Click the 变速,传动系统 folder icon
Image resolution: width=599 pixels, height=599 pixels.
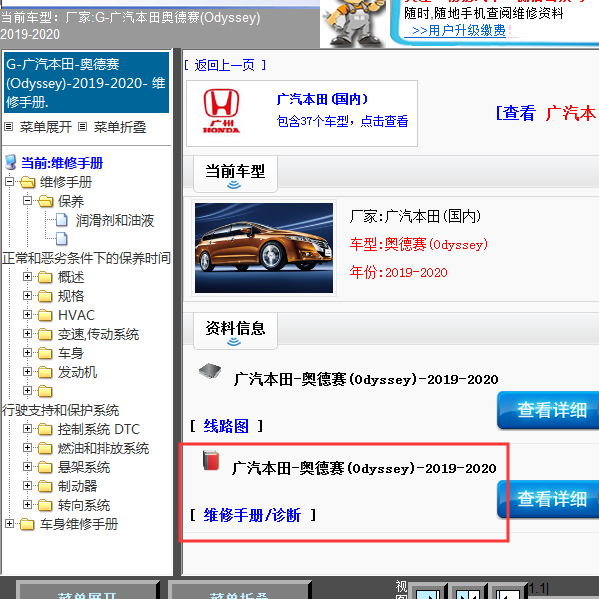pos(45,334)
